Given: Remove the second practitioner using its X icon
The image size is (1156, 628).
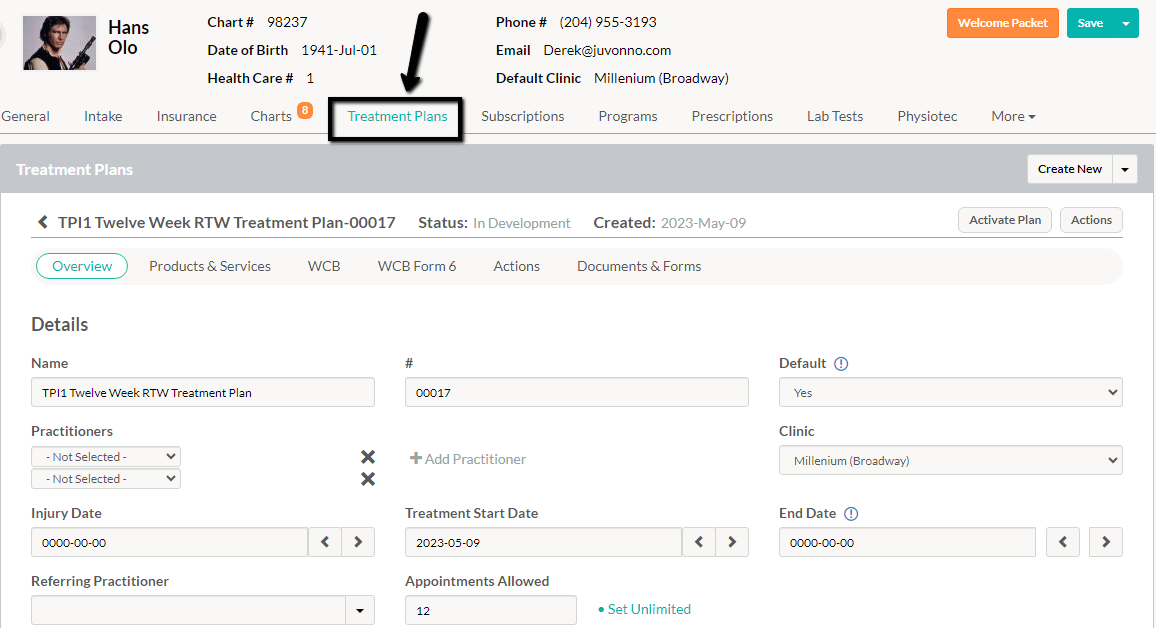Looking at the screenshot, I should pos(368,479).
